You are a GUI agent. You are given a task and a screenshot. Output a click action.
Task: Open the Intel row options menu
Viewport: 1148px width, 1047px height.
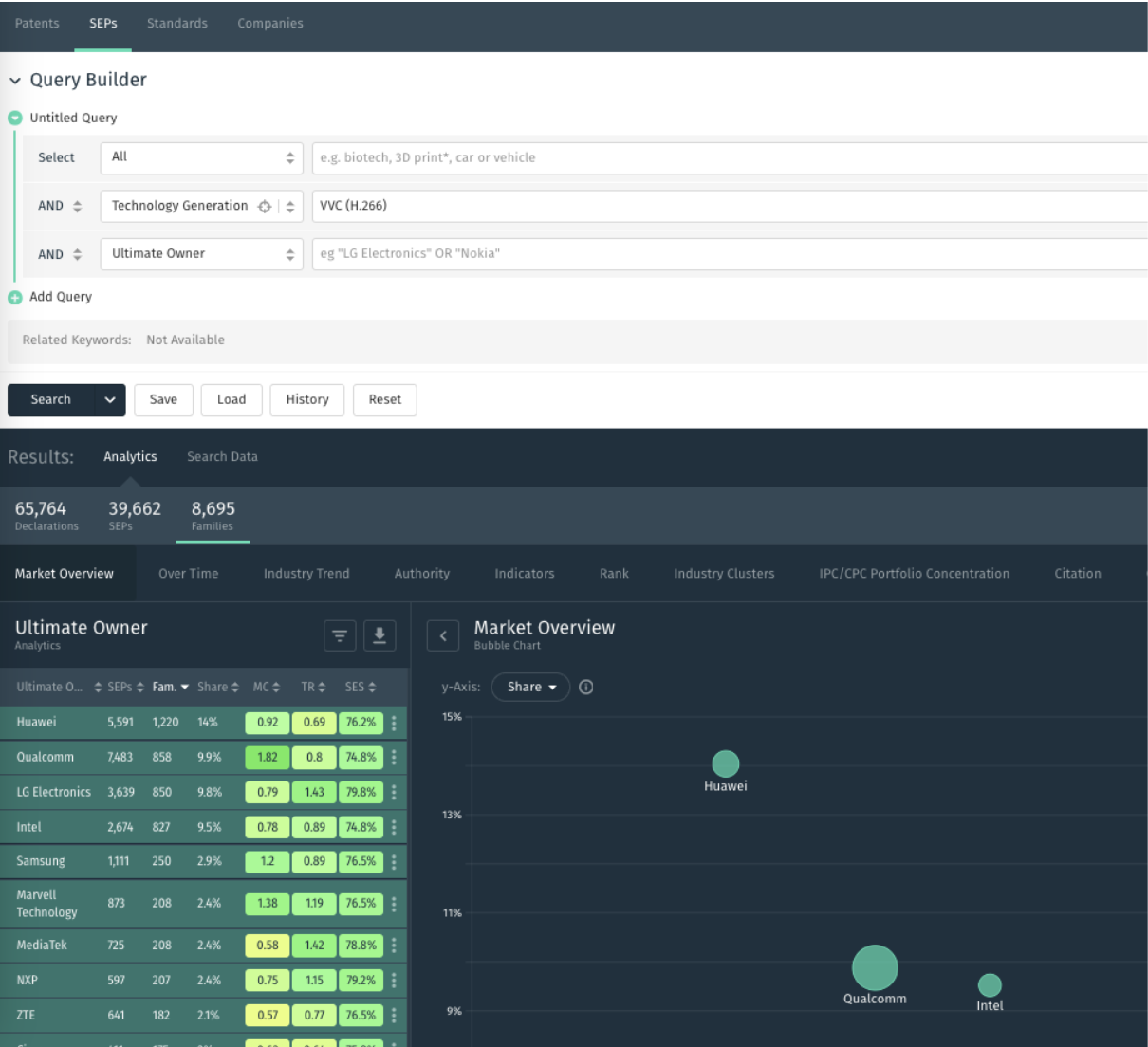394,828
